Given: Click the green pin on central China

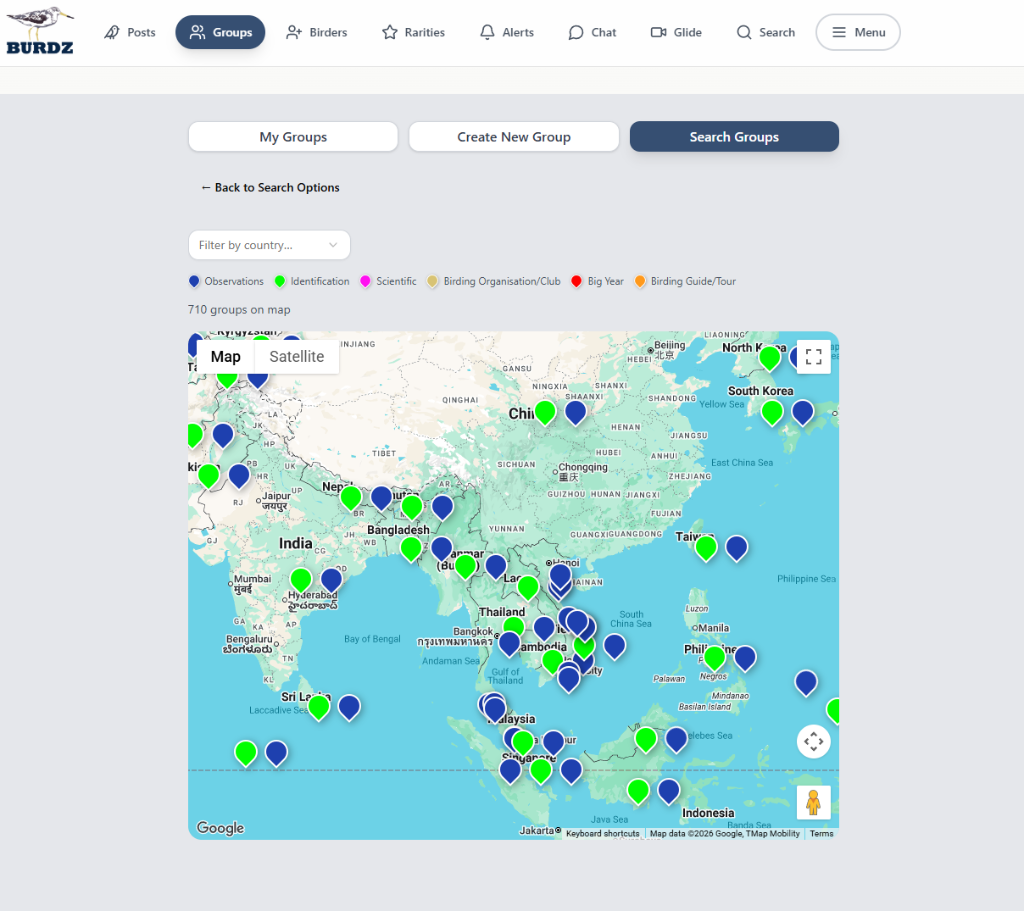Looking at the screenshot, I should (x=545, y=412).
